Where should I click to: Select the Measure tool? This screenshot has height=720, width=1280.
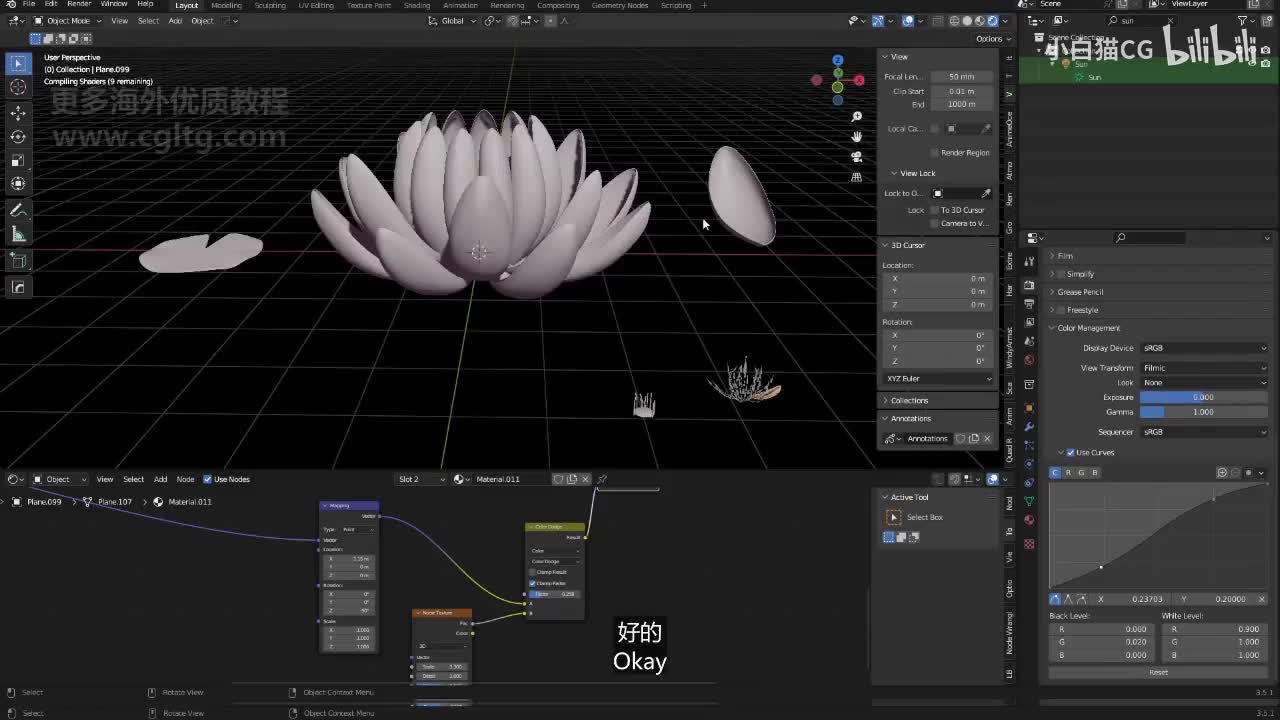pyautogui.click(x=18, y=234)
